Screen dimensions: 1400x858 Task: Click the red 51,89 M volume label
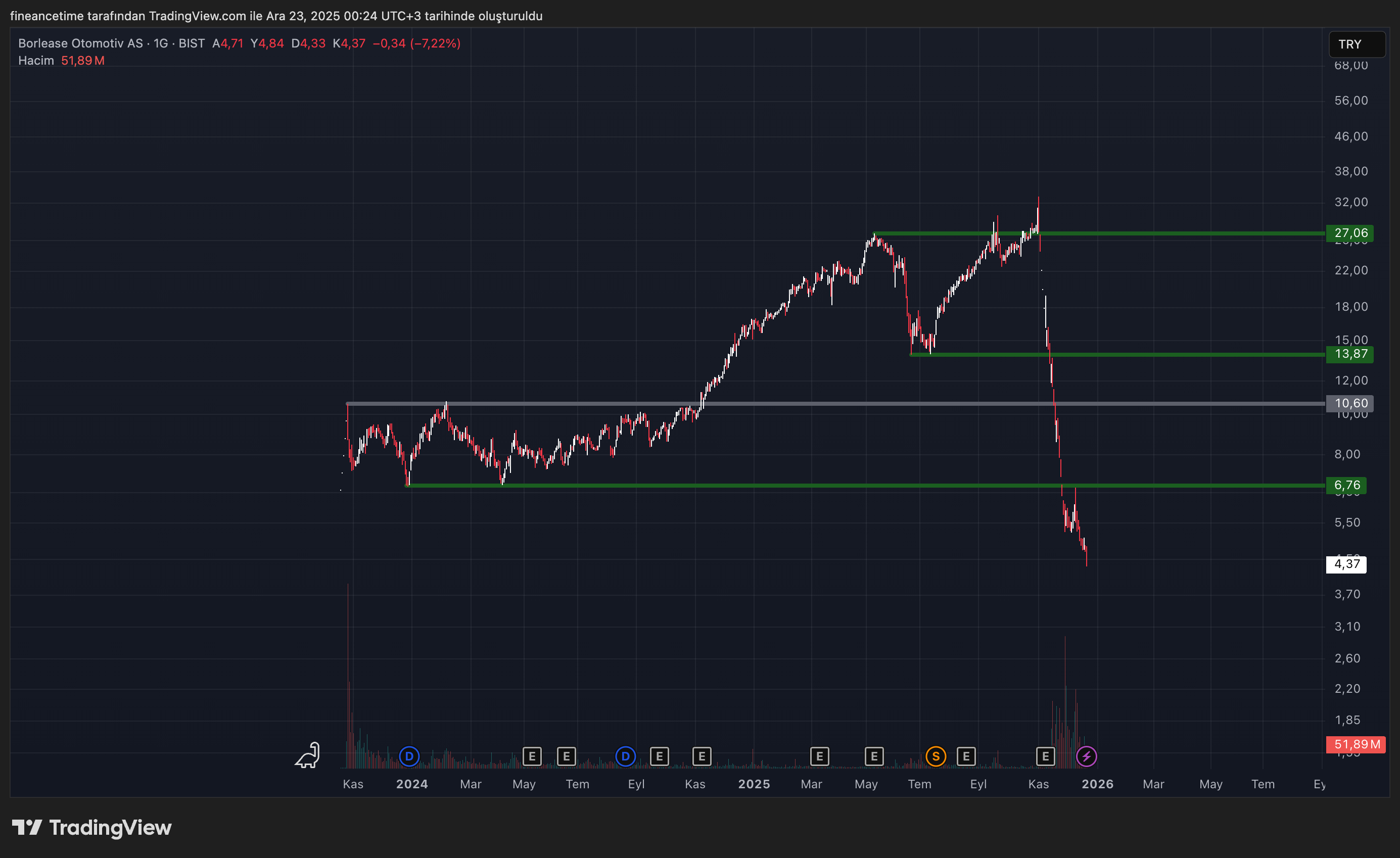[1355, 744]
